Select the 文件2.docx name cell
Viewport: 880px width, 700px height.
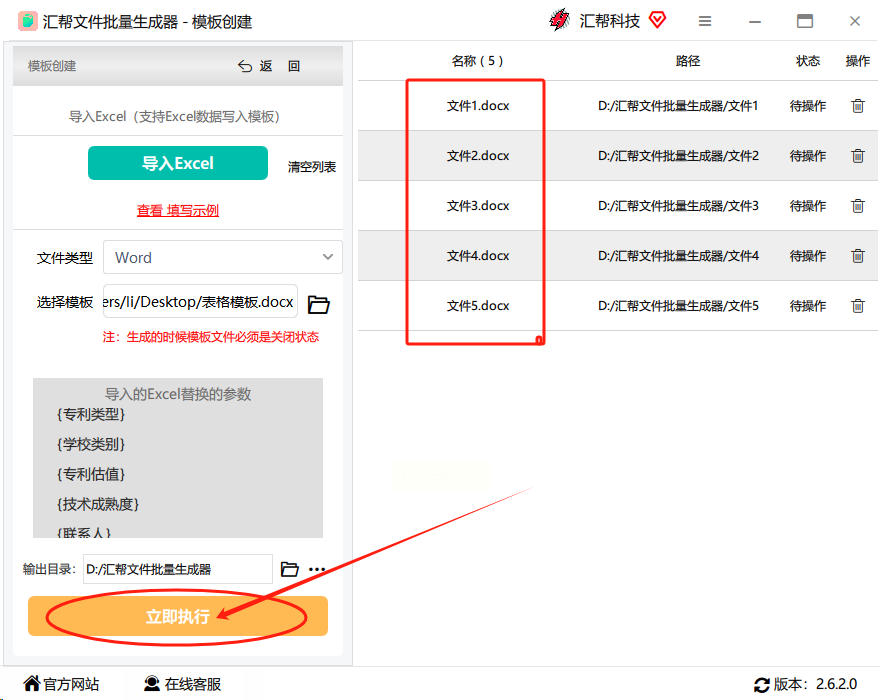tap(478, 155)
